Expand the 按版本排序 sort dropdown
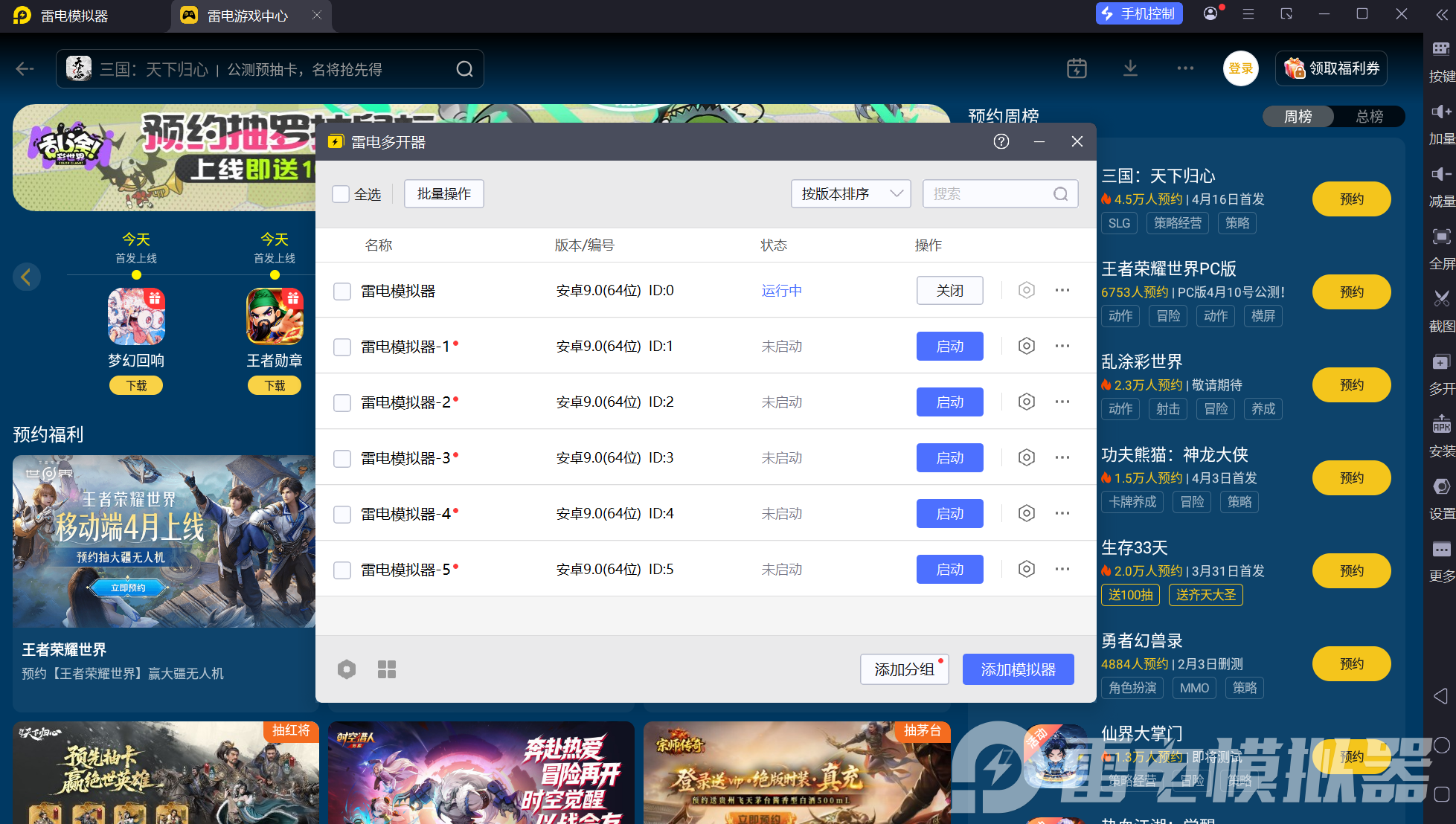The height and width of the screenshot is (824, 1456). (x=850, y=194)
